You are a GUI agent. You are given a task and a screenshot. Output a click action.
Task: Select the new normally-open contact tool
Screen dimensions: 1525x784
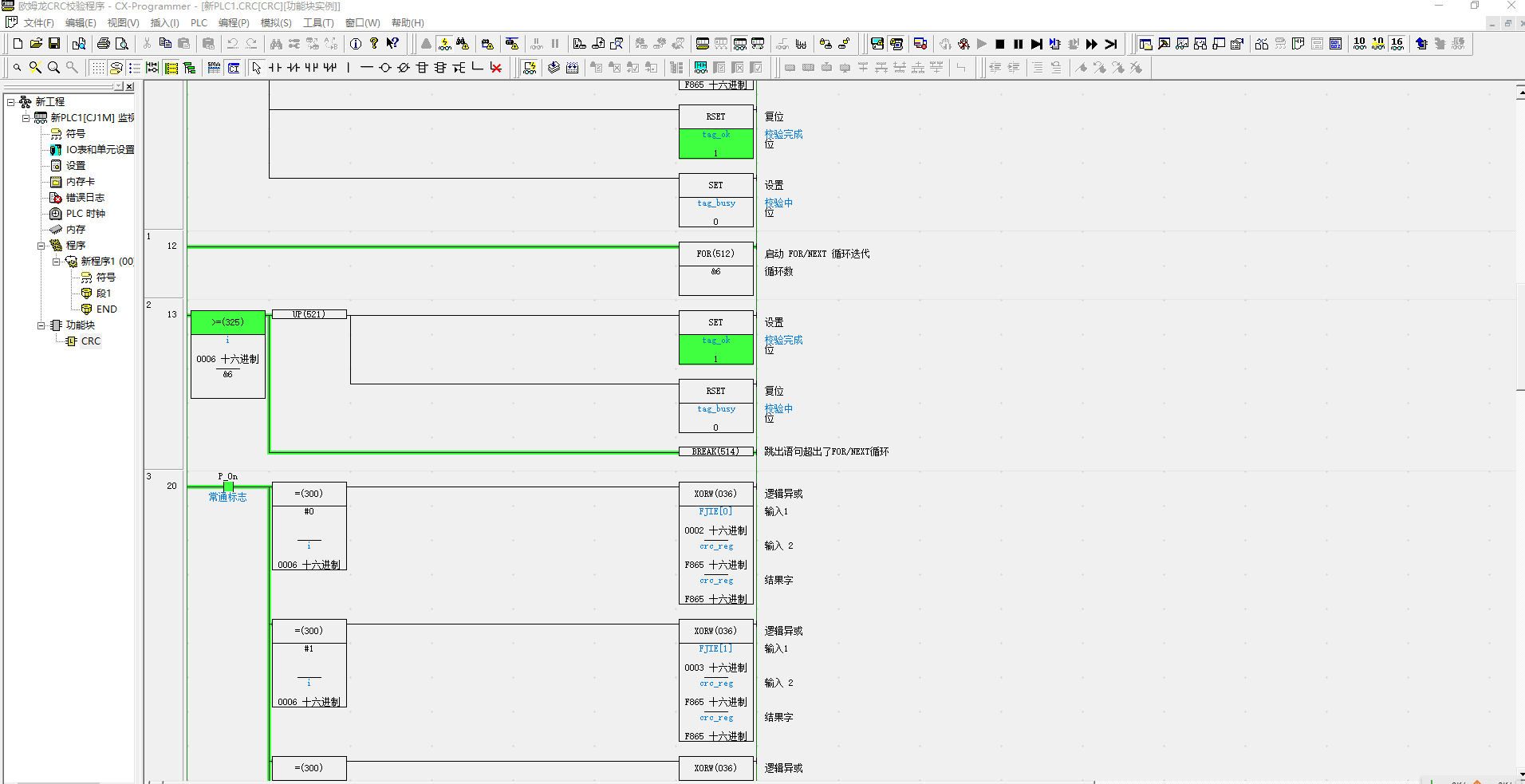point(275,68)
